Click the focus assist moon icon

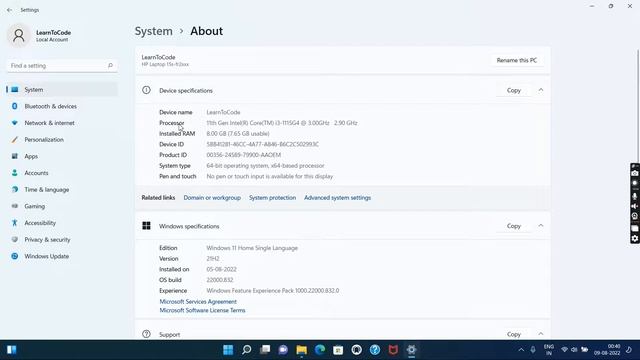[629, 350]
